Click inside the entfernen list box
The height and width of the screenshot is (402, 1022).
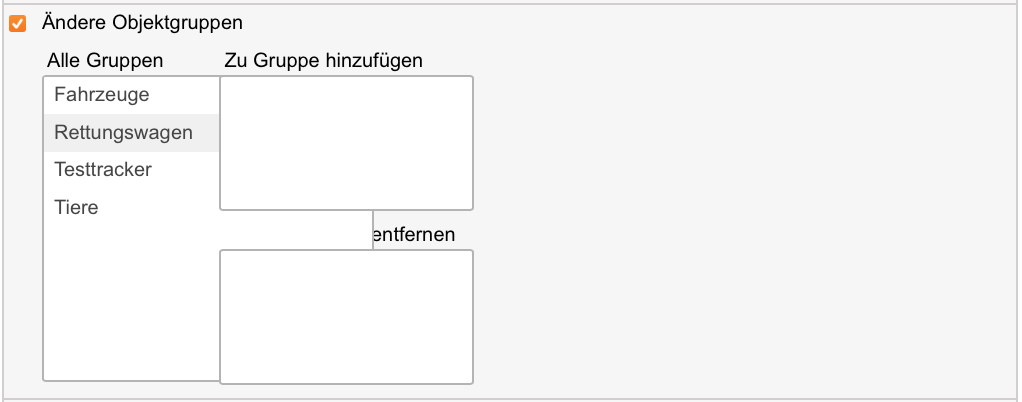coord(346,316)
